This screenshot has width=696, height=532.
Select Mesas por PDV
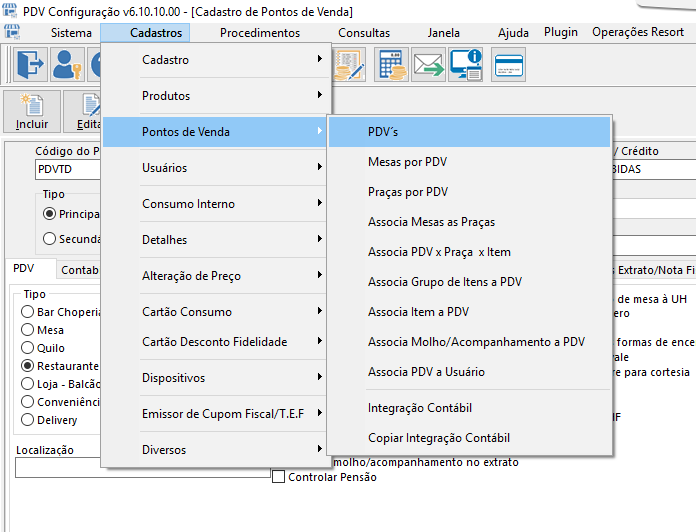(x=470, y=162)
